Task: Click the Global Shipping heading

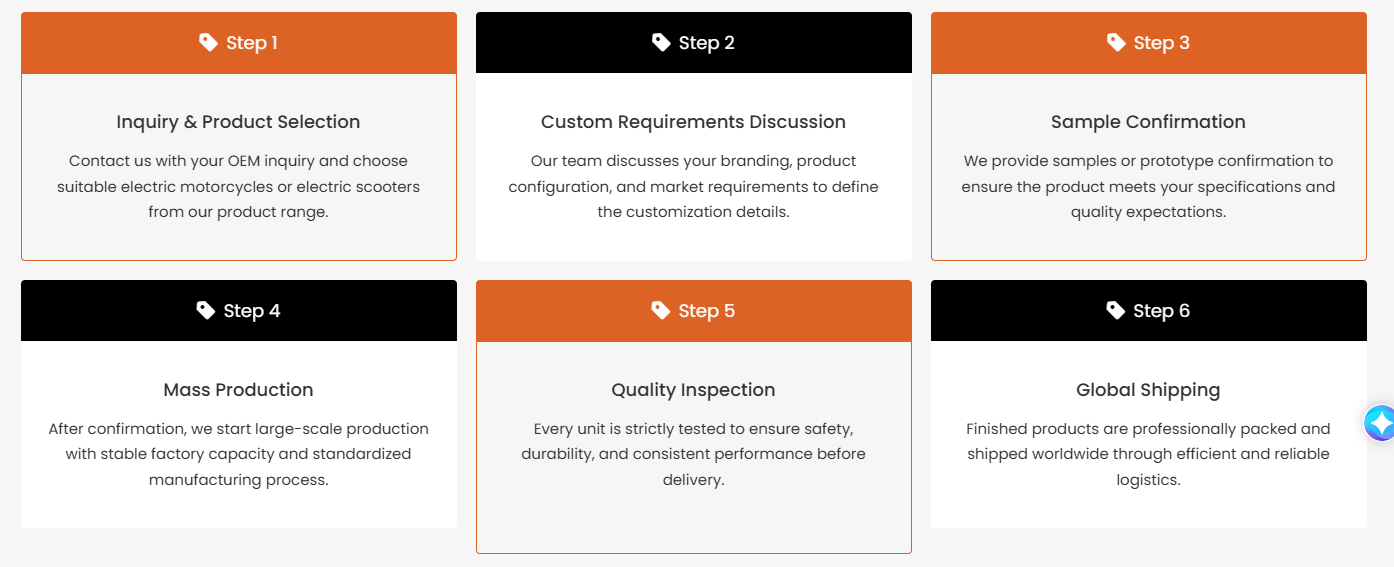Action: [x=1148, y=390]
